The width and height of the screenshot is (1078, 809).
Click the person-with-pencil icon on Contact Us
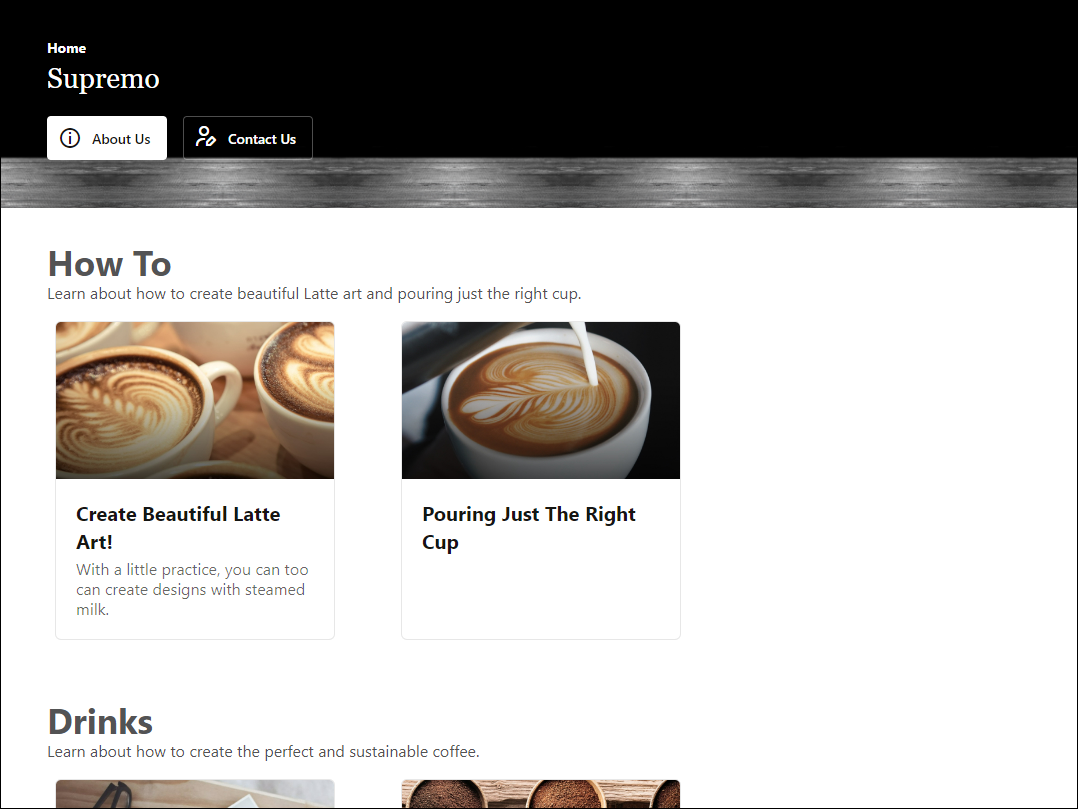[x=205, y=138]
